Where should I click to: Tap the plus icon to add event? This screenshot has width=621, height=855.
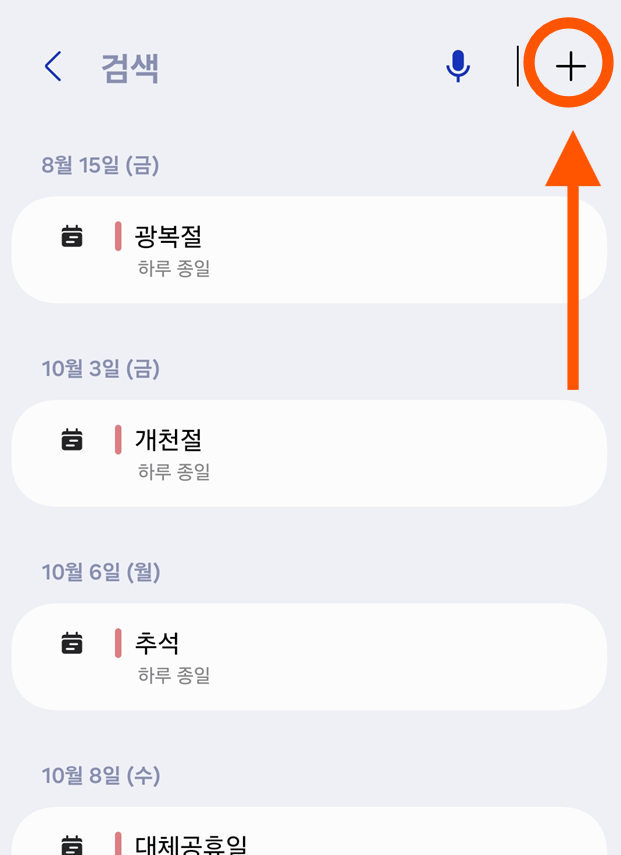point(568,64)
